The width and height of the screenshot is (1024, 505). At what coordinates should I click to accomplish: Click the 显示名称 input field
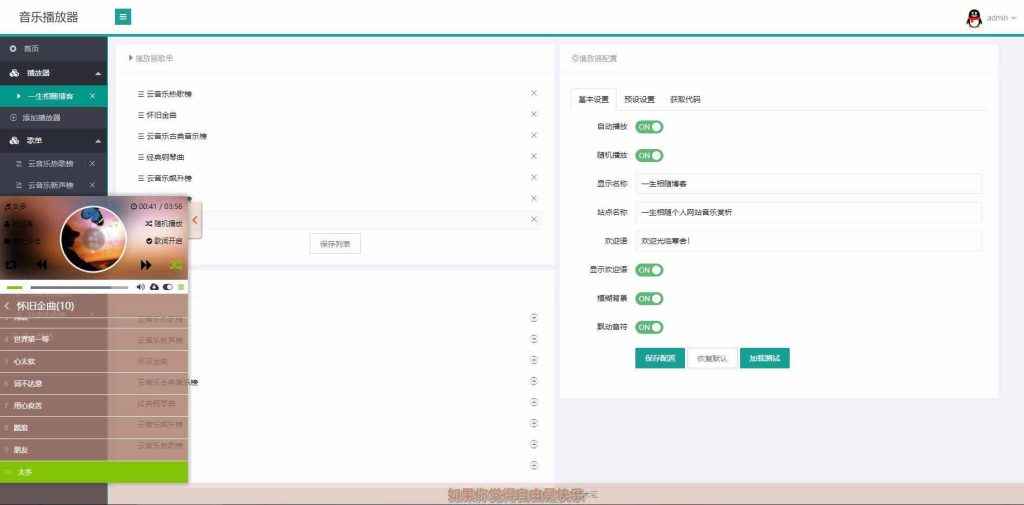[808, 184]
